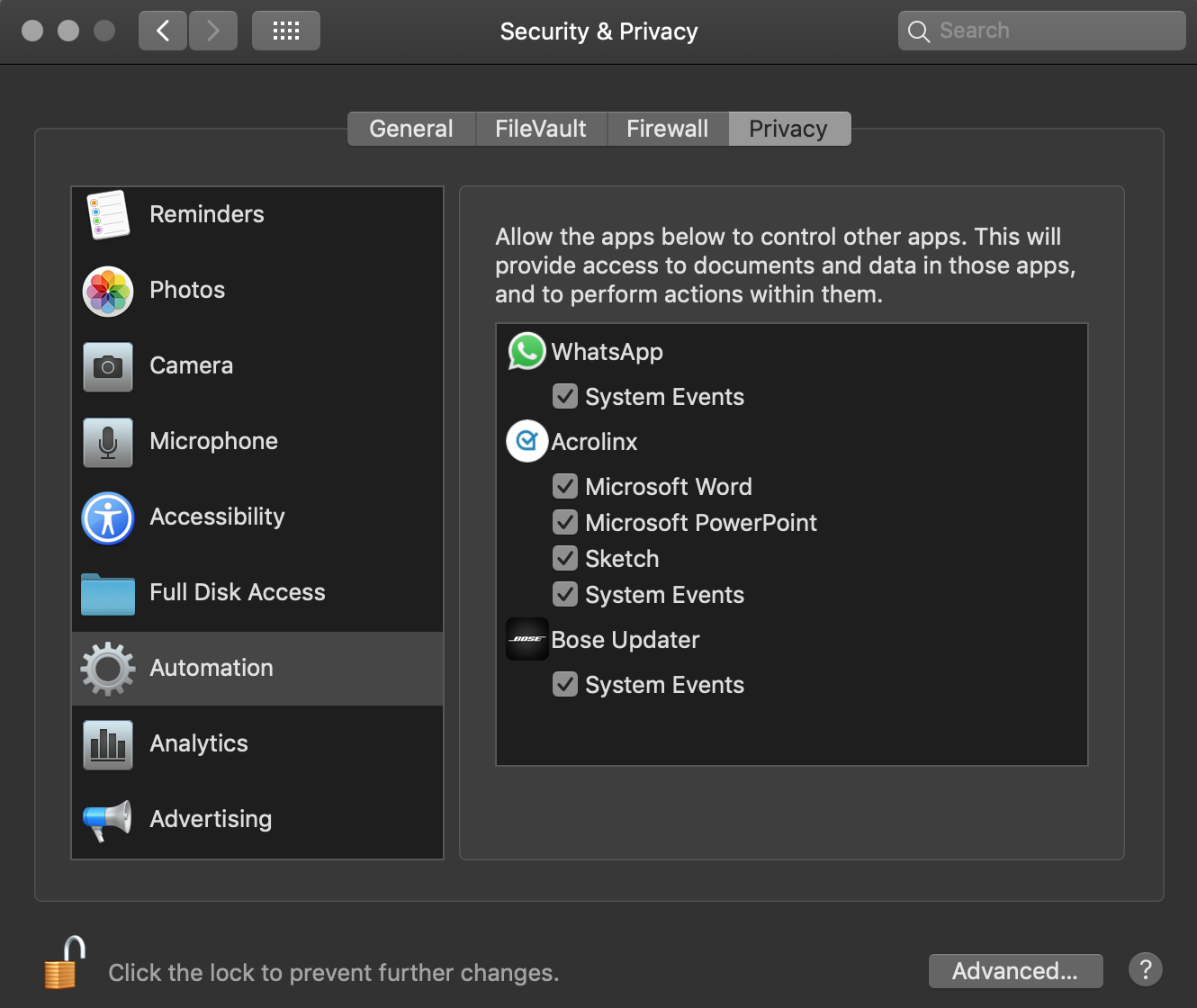Click the Bose Updater app name
The image size is (1197, 1008).
625,640
